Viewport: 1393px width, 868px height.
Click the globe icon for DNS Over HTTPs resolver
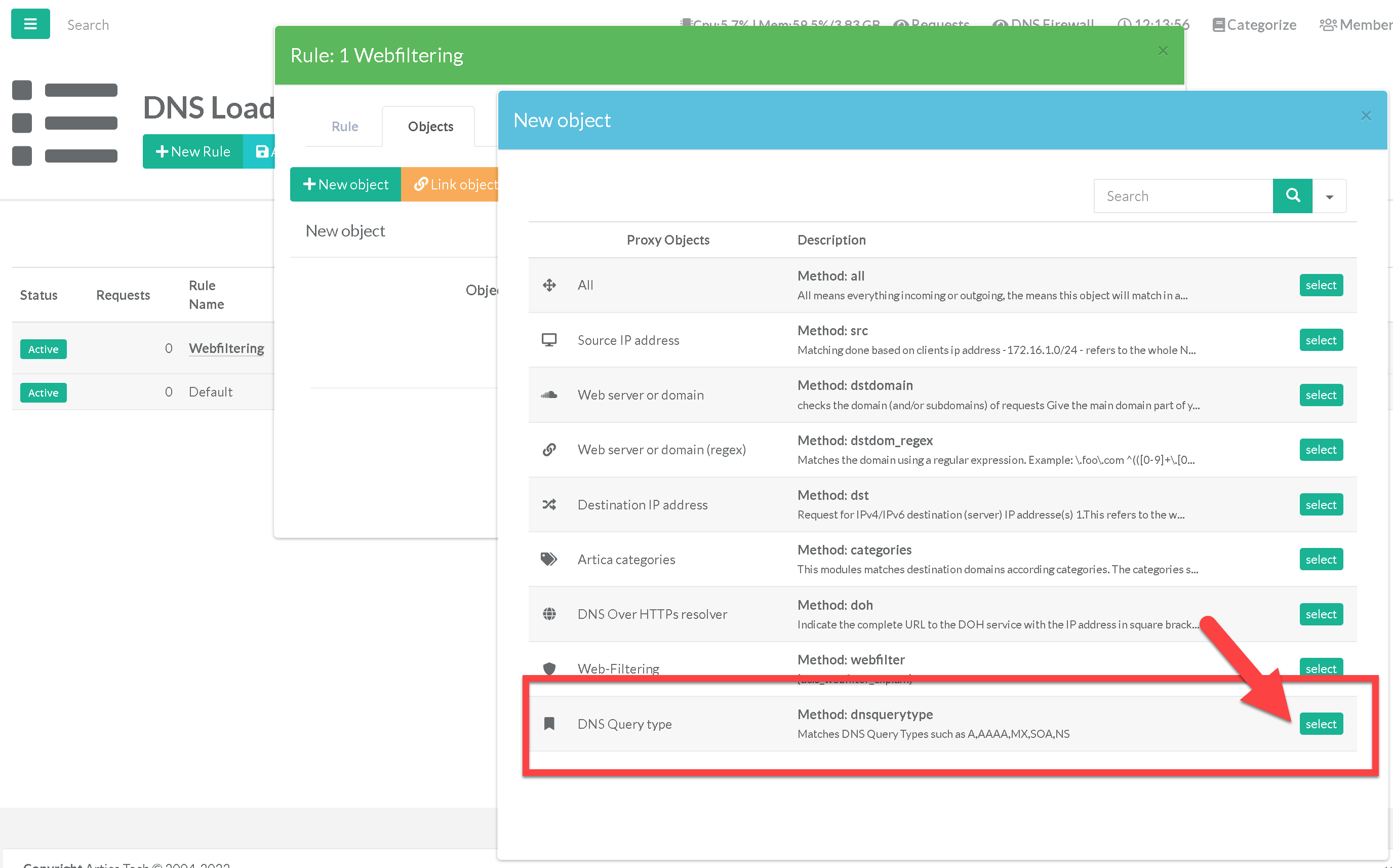[549, 614]
